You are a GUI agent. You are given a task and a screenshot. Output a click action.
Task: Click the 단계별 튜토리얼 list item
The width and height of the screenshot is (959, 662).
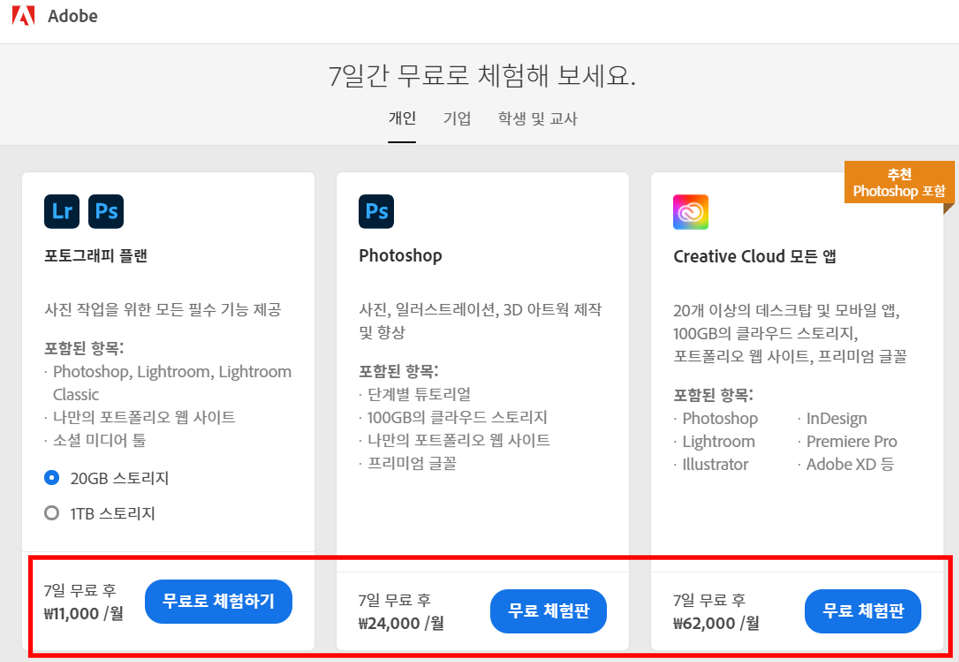pos(419,394)
